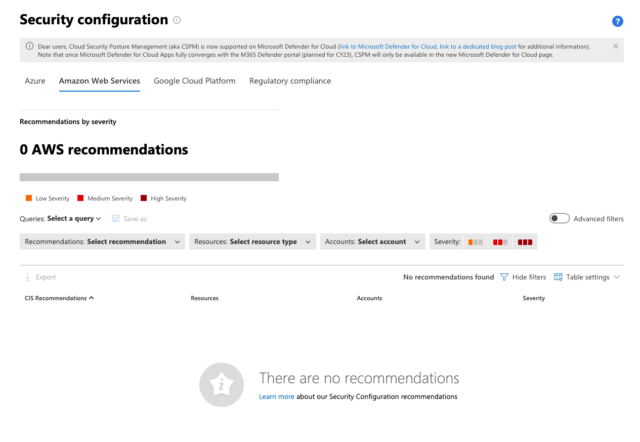
Task: Click the Resources column header
Action: coord(204,298)
